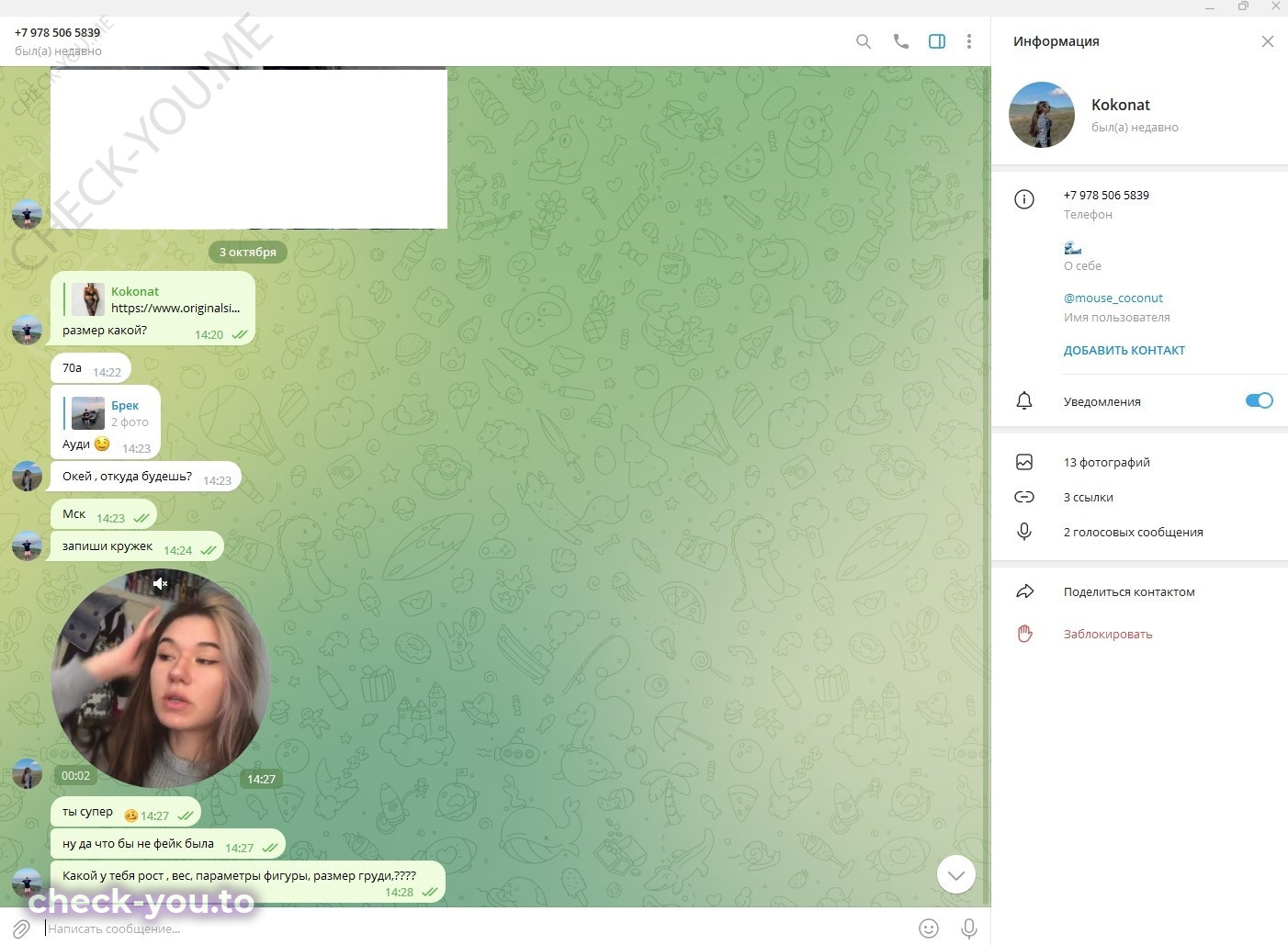Click message 'ты супер'

[126, 812]
